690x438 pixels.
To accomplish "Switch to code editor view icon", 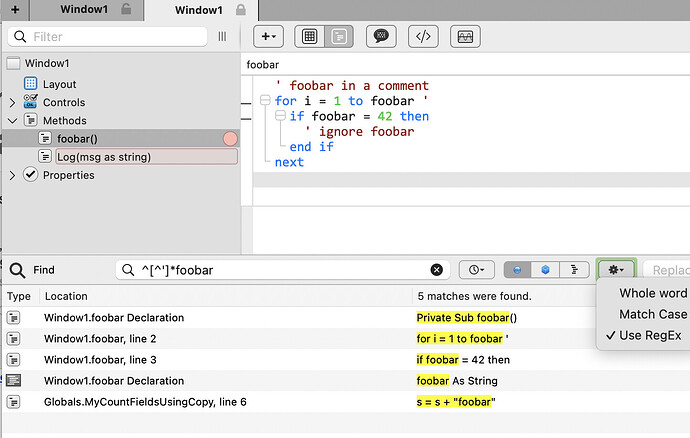I will tap(338, 36).
